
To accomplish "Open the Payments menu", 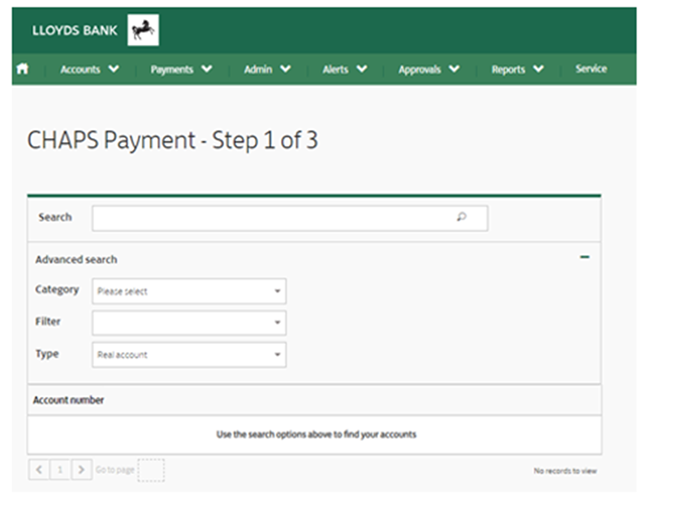I will pyautogui.click(x=181, y=69).
